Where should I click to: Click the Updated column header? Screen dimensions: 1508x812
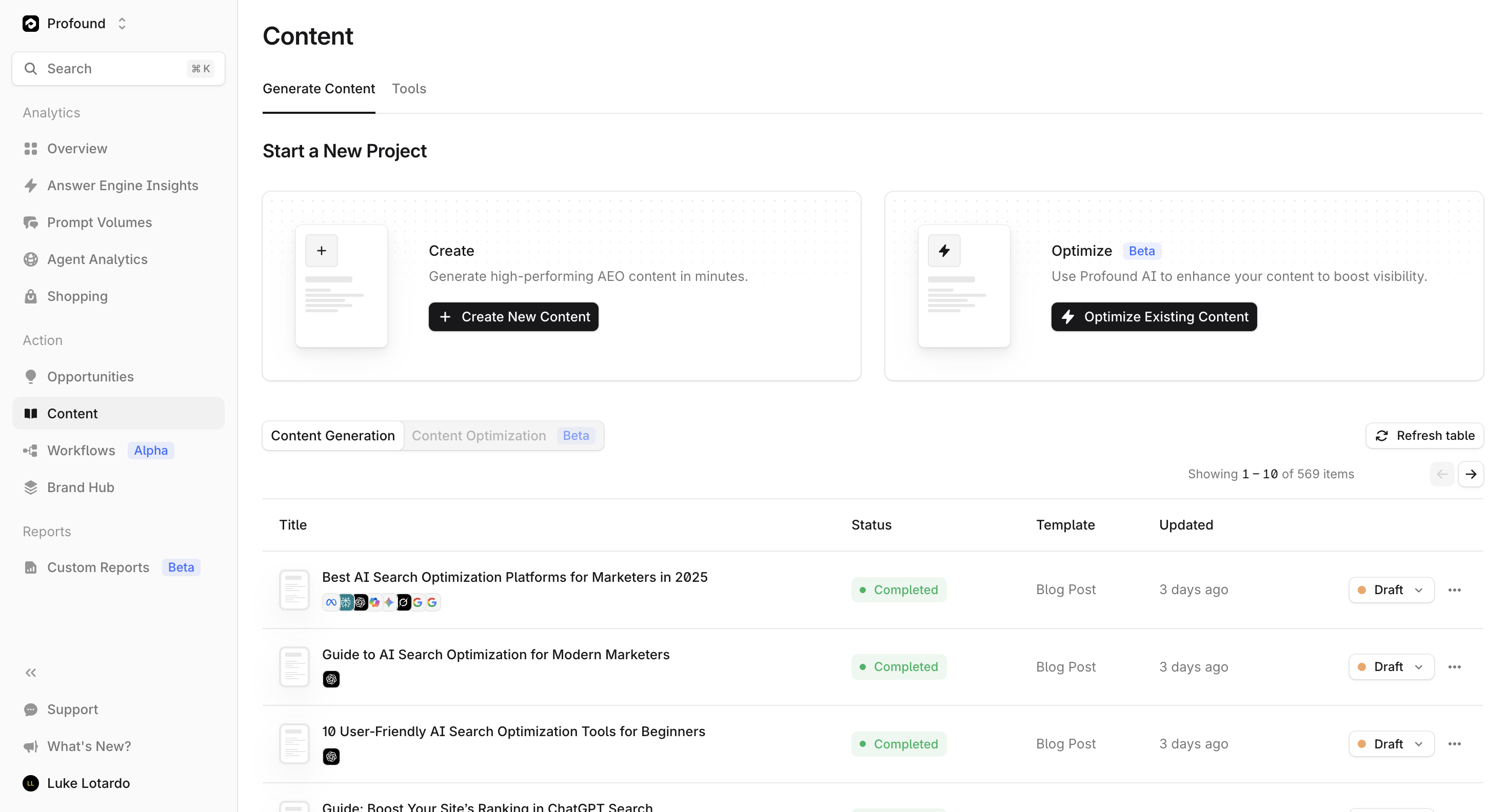point(1186,525)
